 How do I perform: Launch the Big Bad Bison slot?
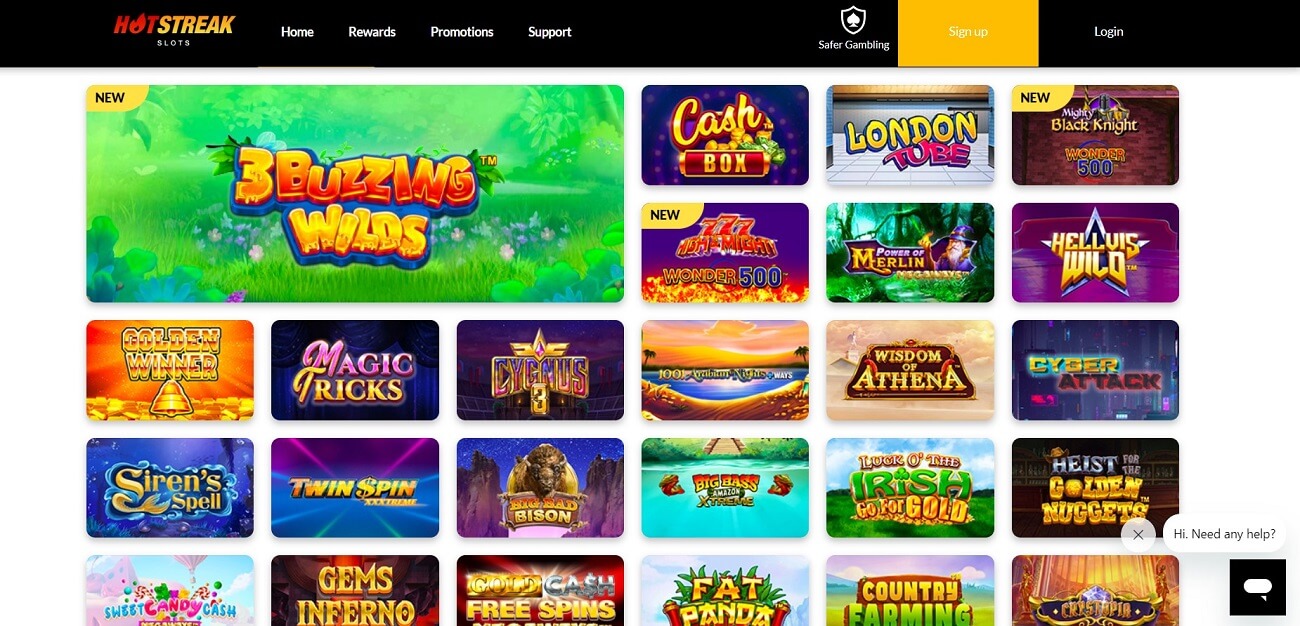coord(540,488)
